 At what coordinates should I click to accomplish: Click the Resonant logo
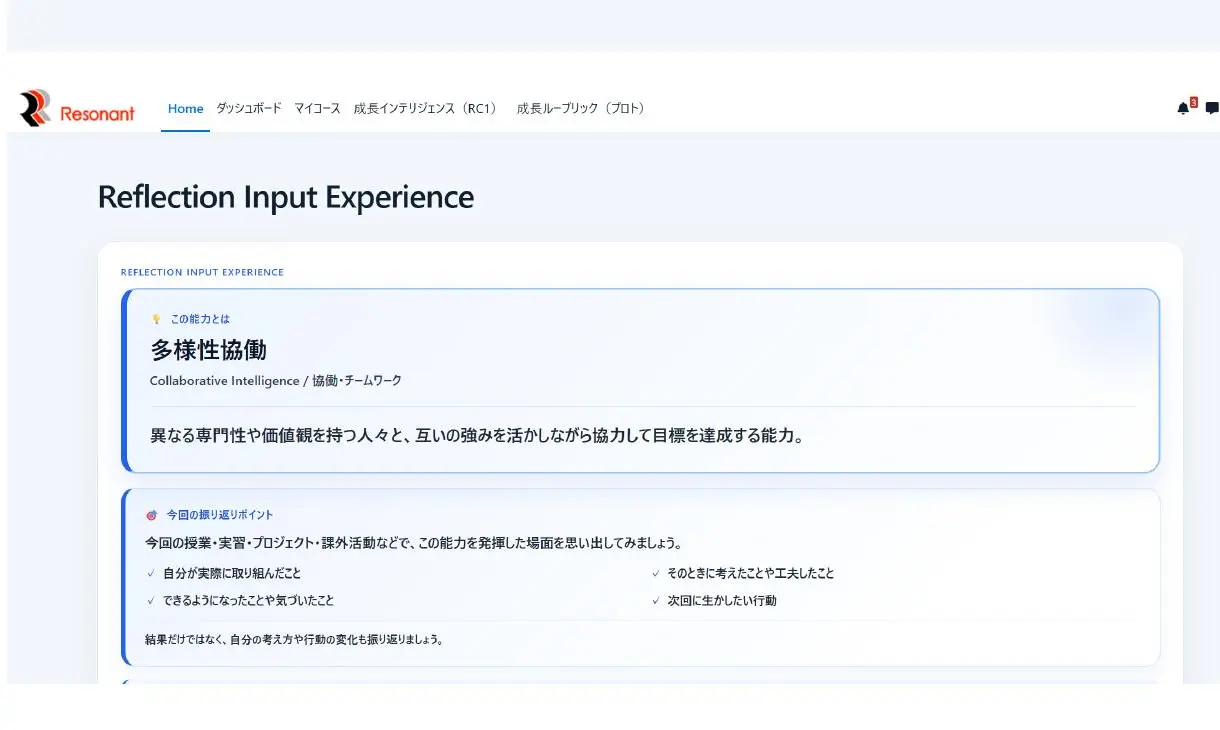click(x=77, y=108)
